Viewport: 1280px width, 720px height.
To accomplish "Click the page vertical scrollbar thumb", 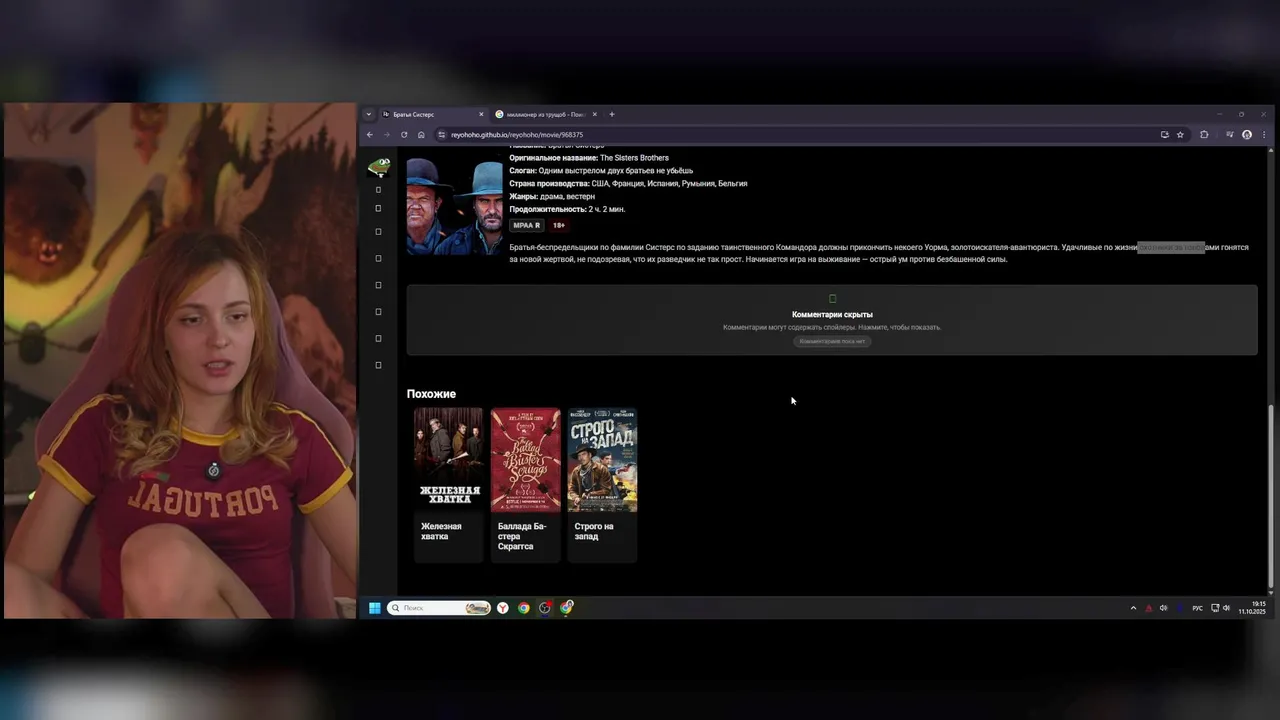I will pos(1271,495).
